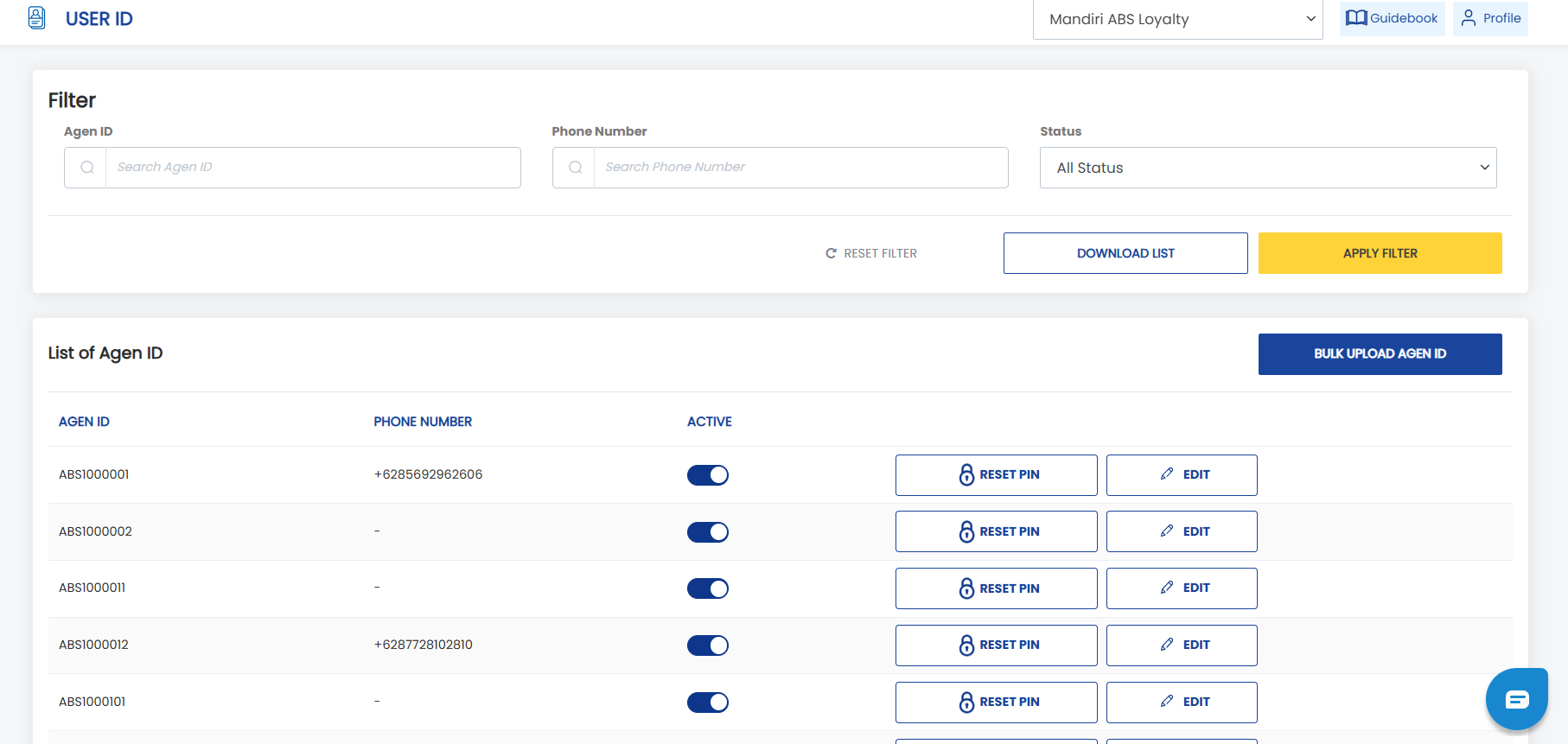Click lock icon in ABS1000012 row

pyautogui.click(x=966, y=645)
